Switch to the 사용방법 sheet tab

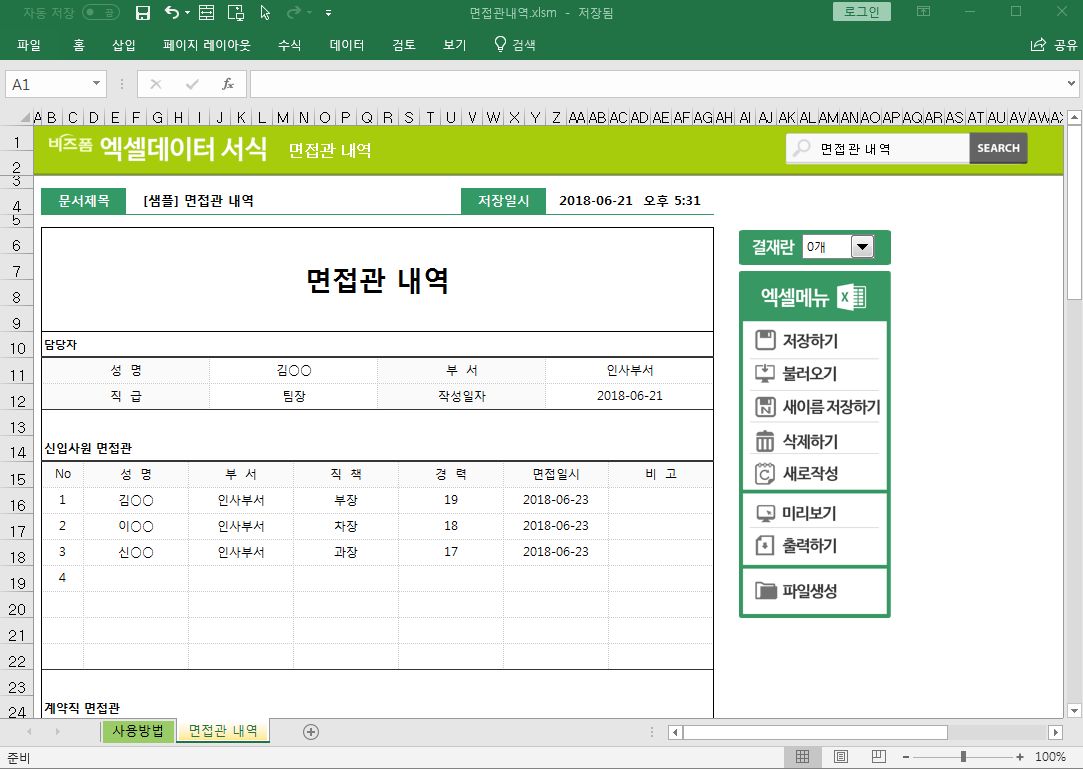[x=139, y=731]
